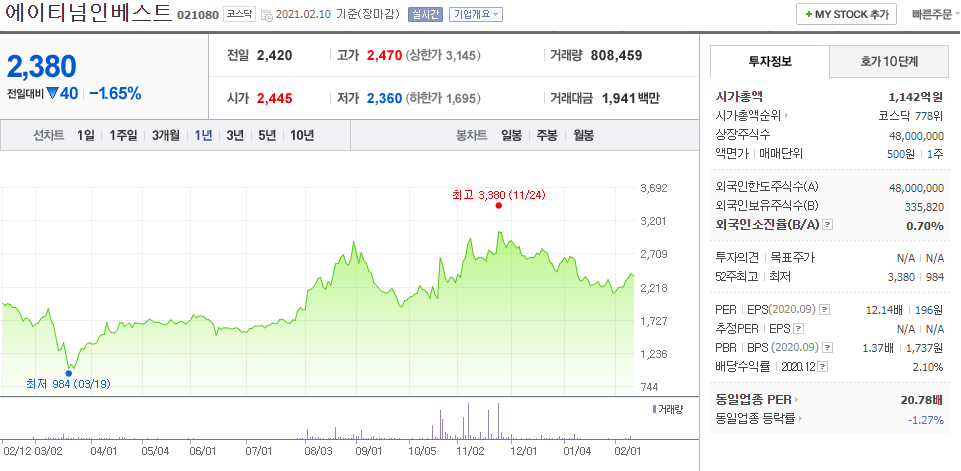The width and height of the screenshot is (961, 471).
Task: Click the 저가 value 2,360
Action: (x=384, y=98)
